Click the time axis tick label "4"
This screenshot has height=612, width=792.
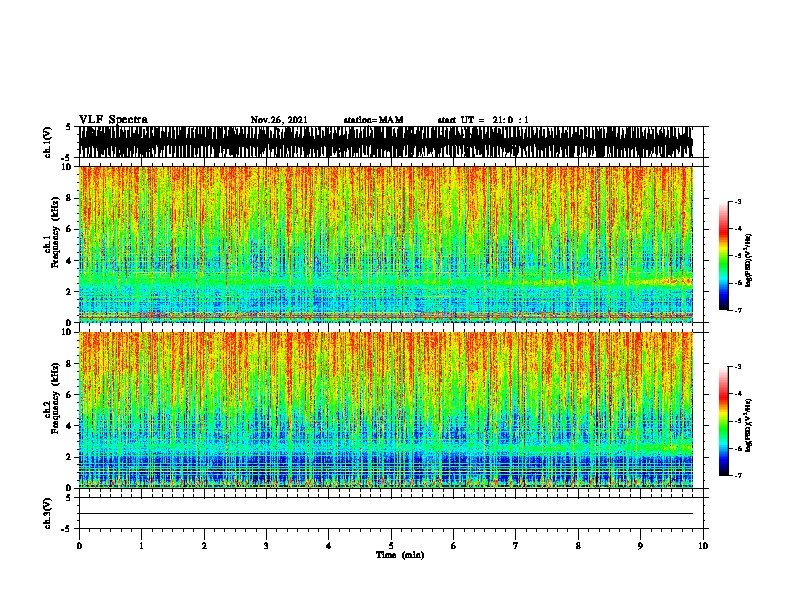[329, 546]
